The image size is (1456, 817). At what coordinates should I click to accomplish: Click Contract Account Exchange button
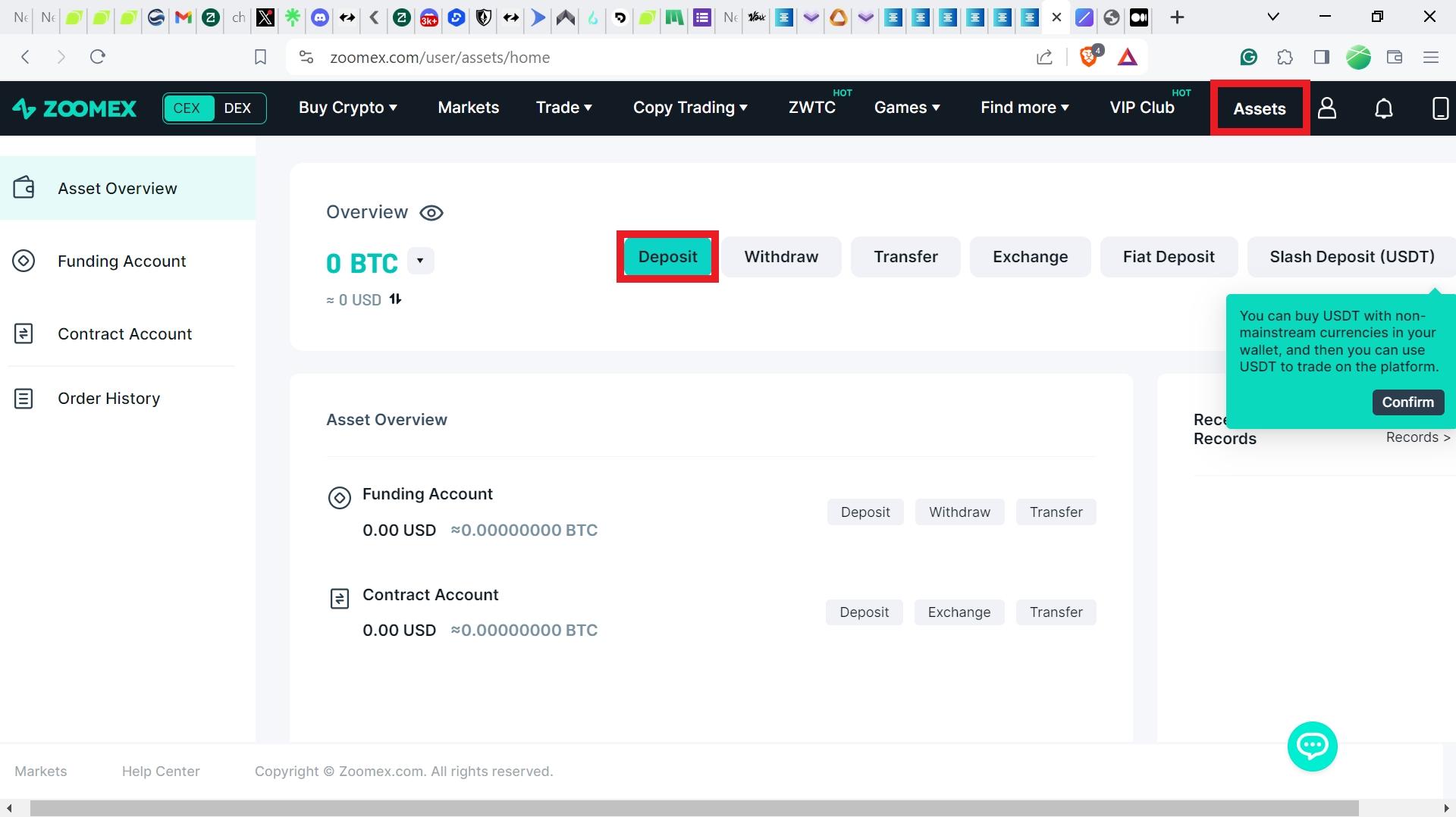959,612
